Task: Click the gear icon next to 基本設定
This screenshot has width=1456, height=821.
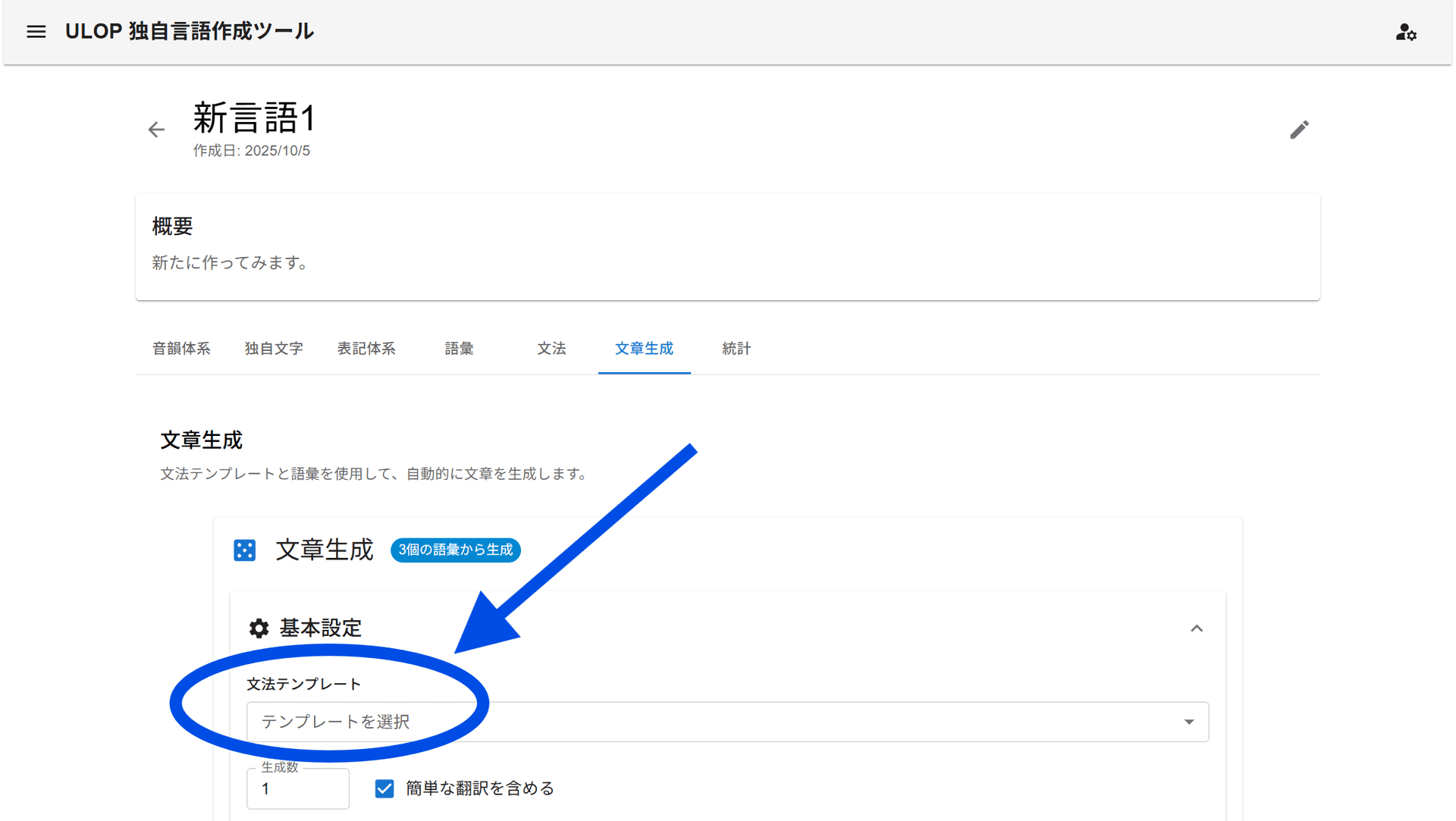Action: pos(259,628)
